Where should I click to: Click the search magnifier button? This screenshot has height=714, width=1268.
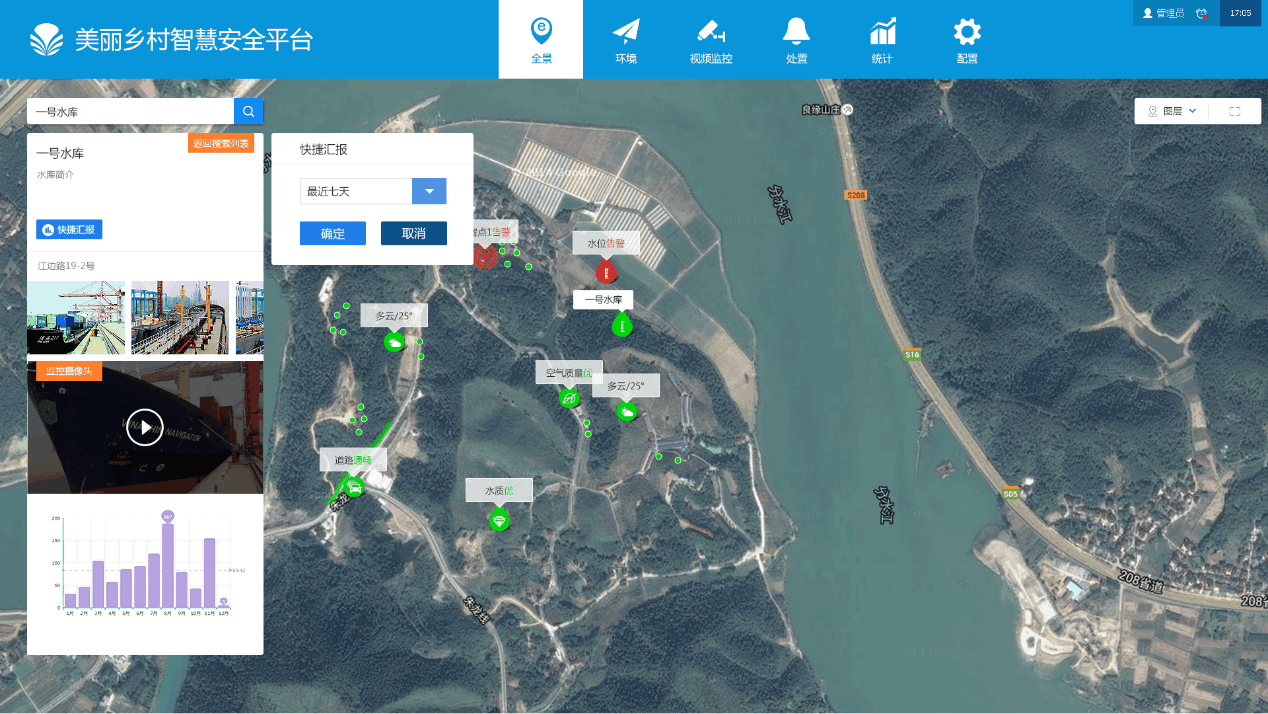click(x=248, y=112)
